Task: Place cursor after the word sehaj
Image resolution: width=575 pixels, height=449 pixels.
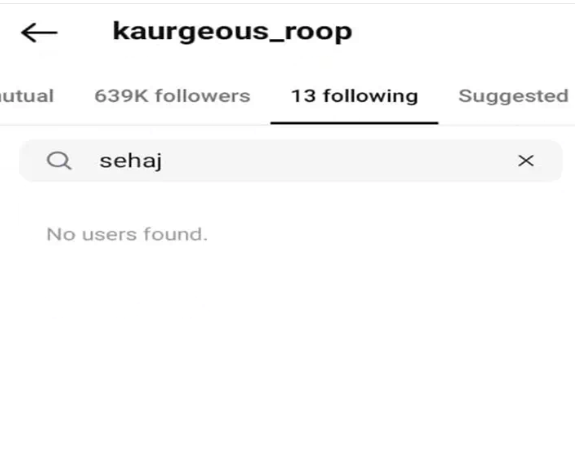Action: [x=164, y=161]
